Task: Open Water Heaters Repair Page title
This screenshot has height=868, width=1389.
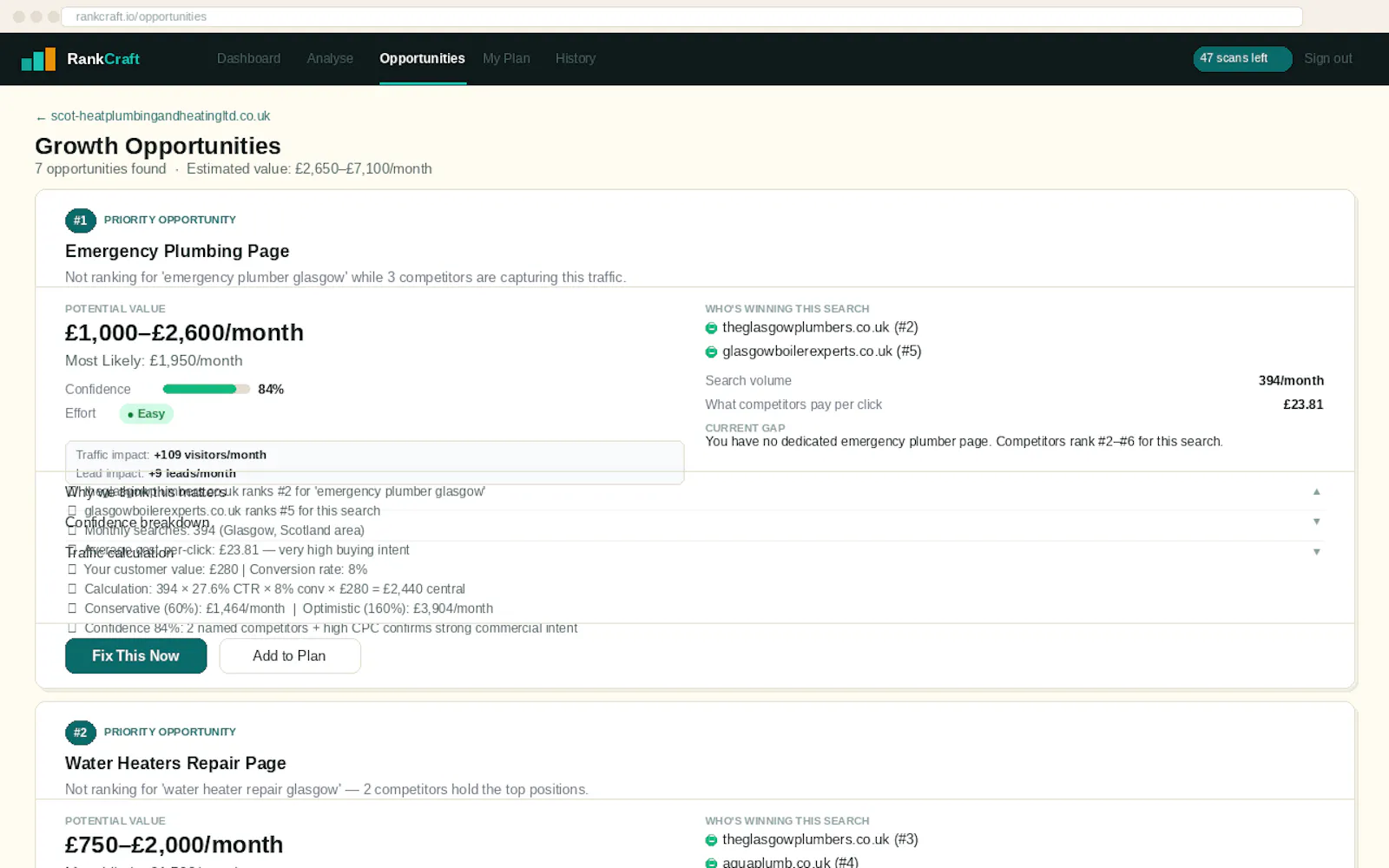Action: (x=175, y=763)
